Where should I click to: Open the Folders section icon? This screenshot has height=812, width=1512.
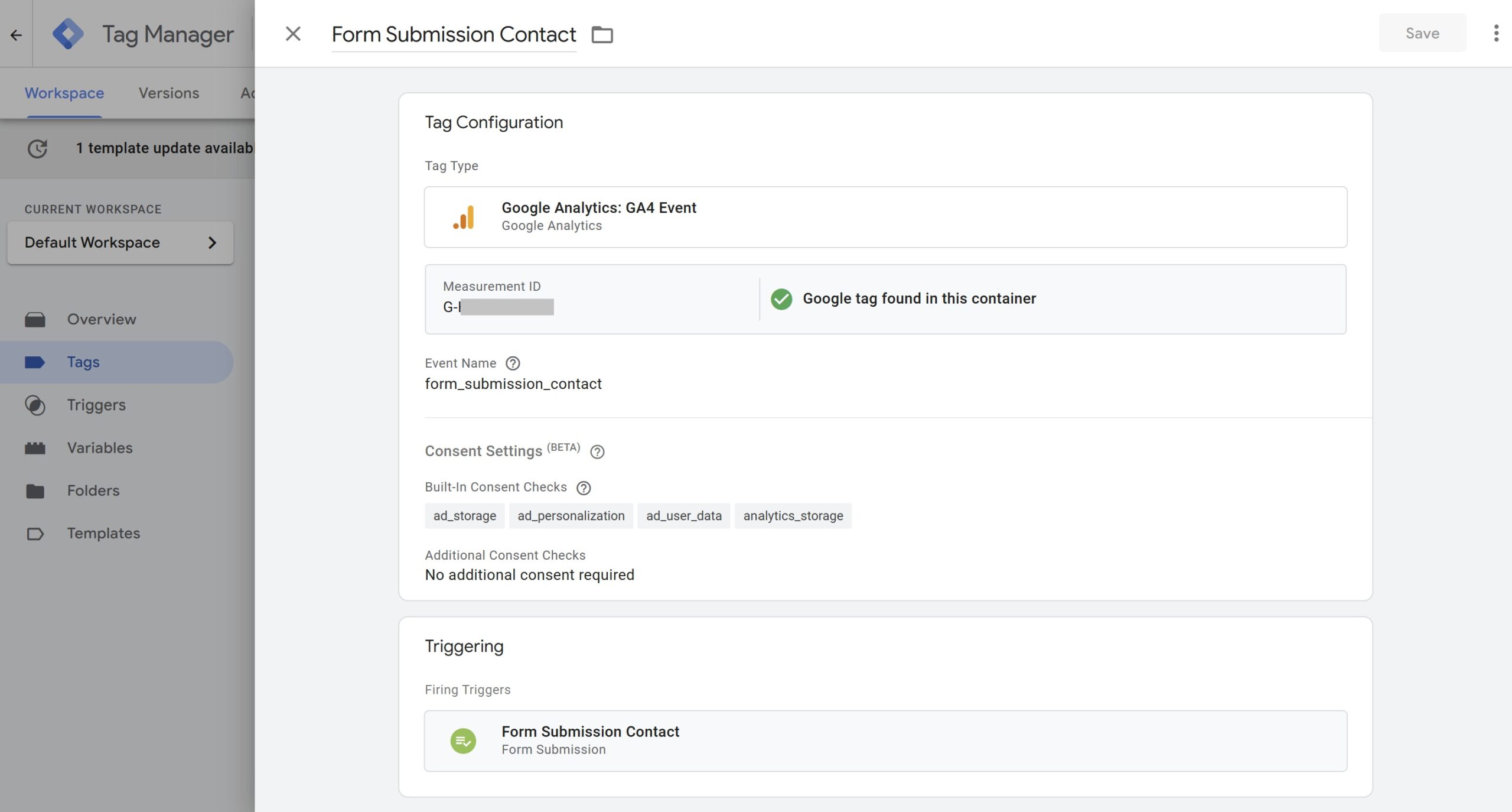(34, 490)
